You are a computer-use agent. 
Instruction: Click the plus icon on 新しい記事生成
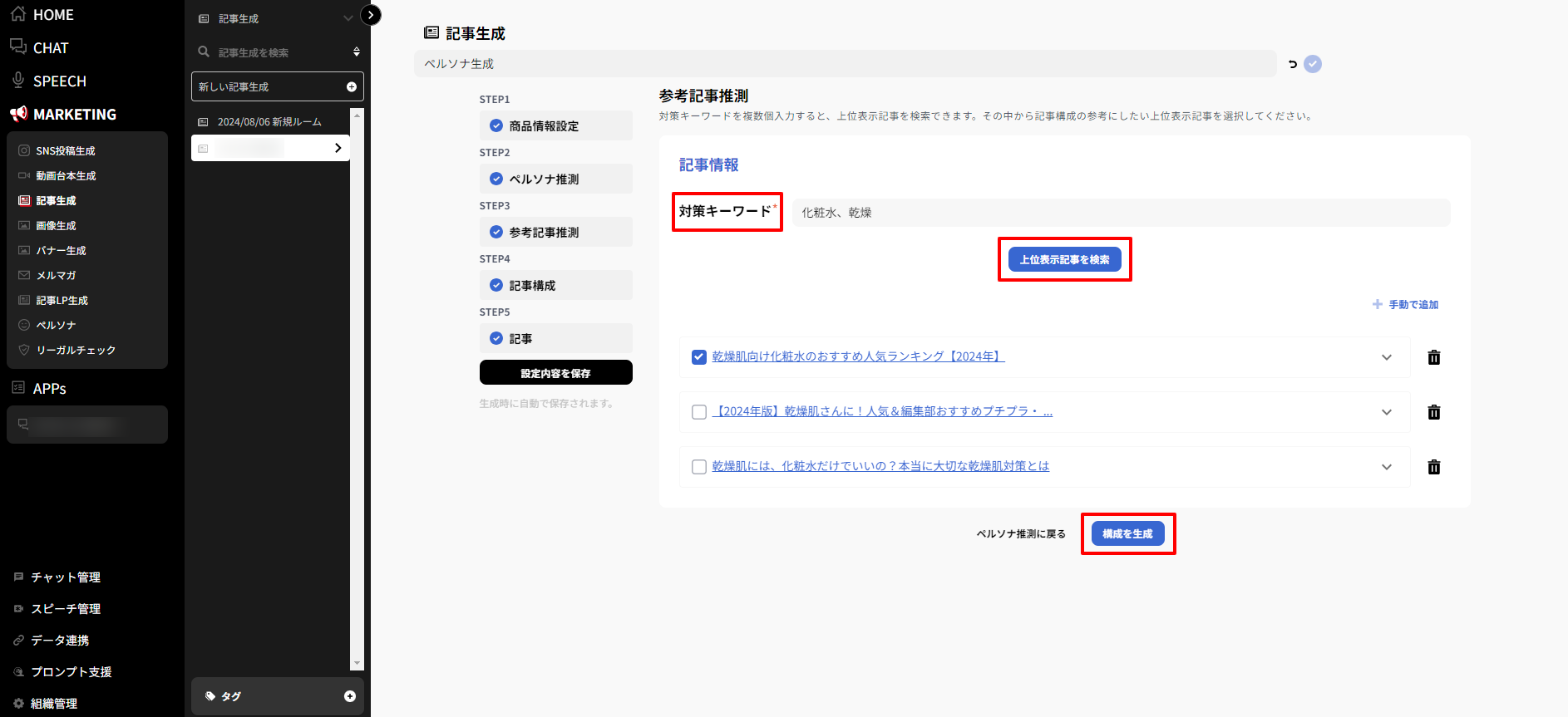[x=351, y=87]
